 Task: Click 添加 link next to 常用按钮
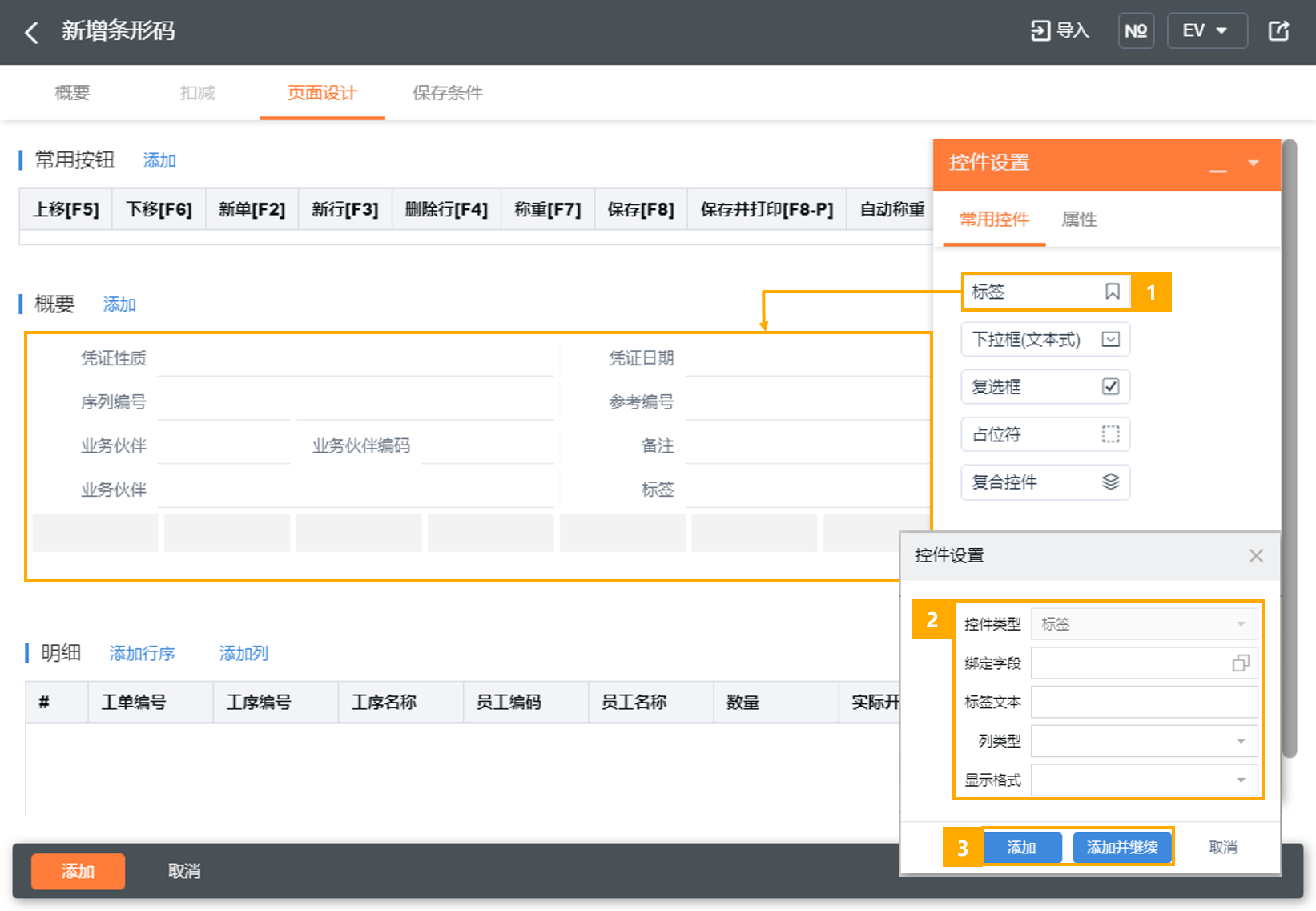pos(159,160)
